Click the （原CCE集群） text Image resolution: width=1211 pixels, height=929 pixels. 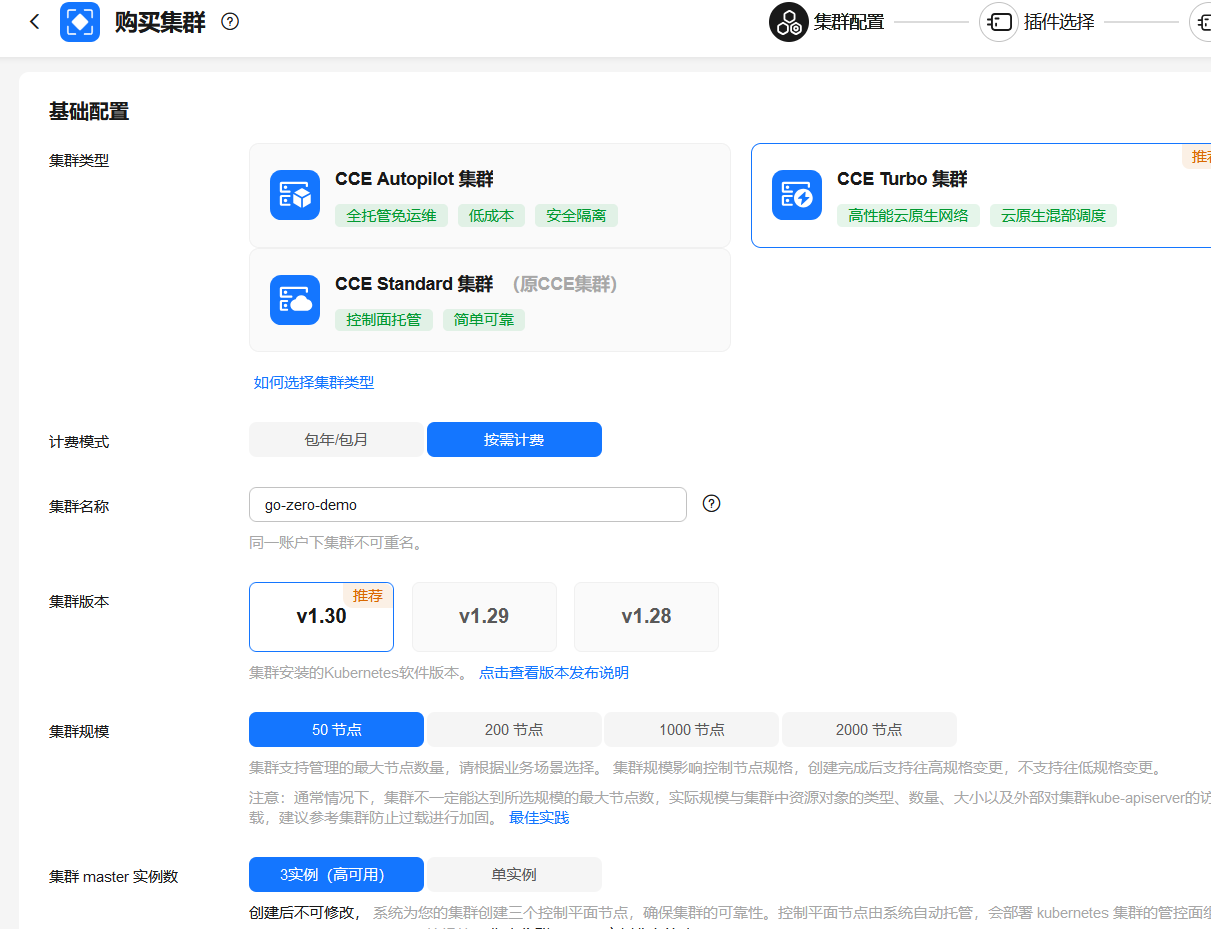565,284
